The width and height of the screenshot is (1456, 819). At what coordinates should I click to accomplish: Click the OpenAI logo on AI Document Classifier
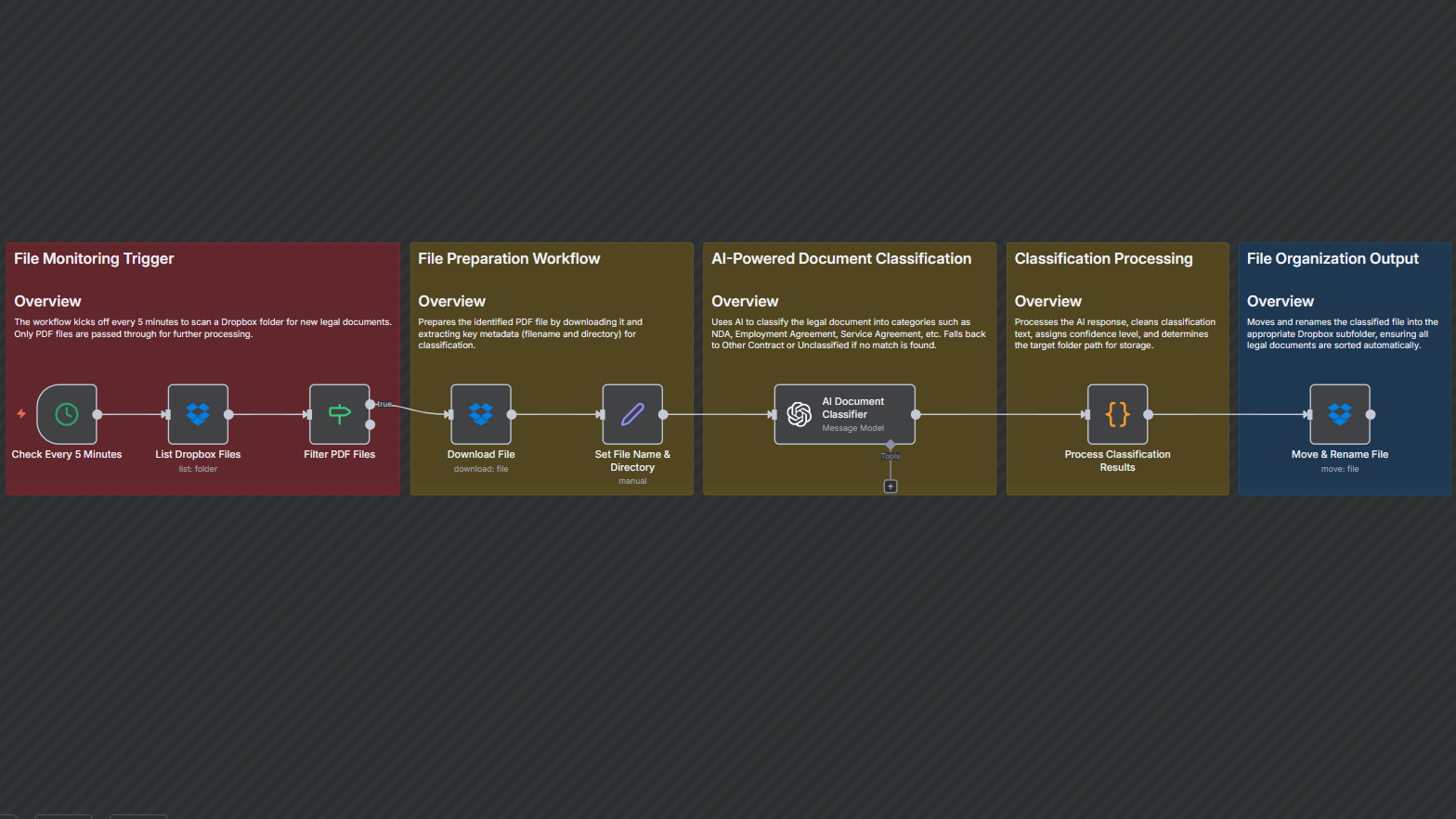[799, 414]
